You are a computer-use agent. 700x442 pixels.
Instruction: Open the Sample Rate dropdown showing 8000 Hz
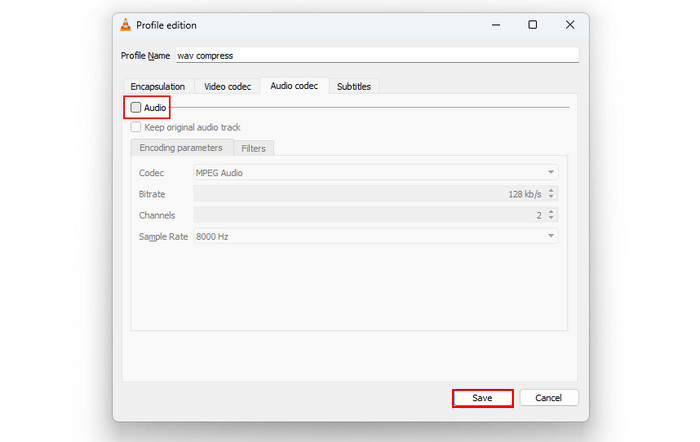375,236
